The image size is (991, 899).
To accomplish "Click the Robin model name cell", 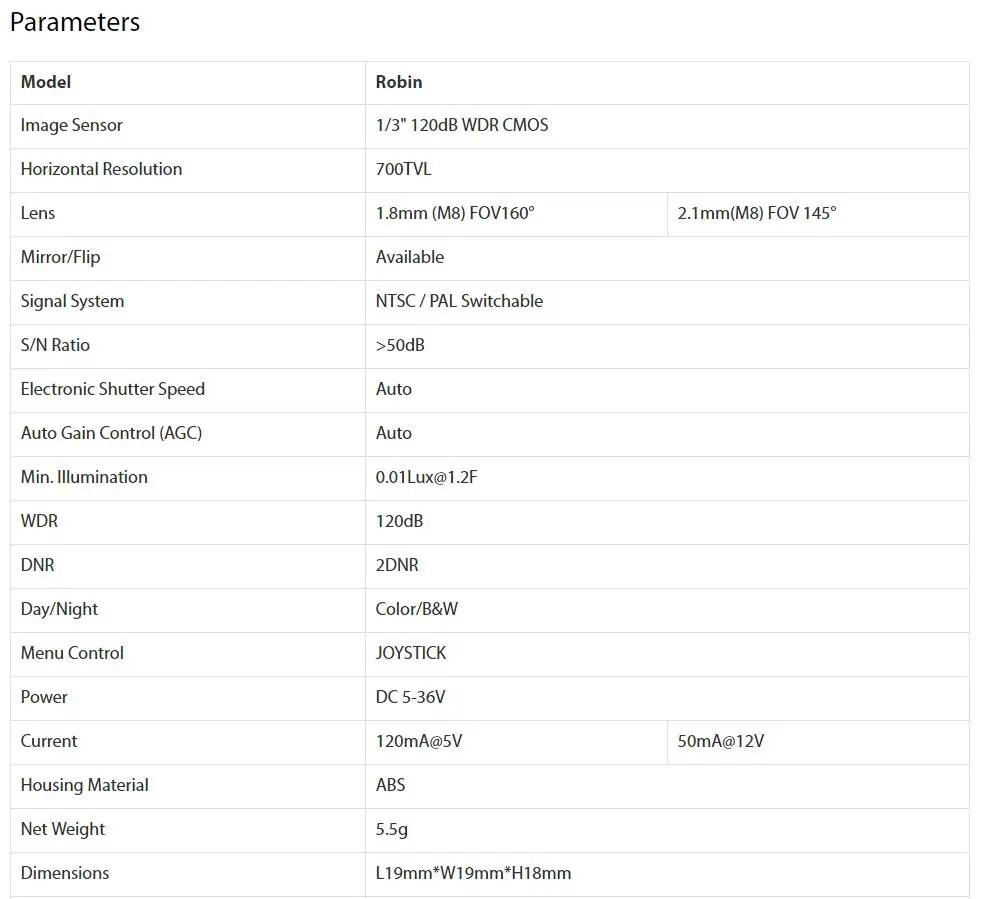I will [x=667, y=83].
